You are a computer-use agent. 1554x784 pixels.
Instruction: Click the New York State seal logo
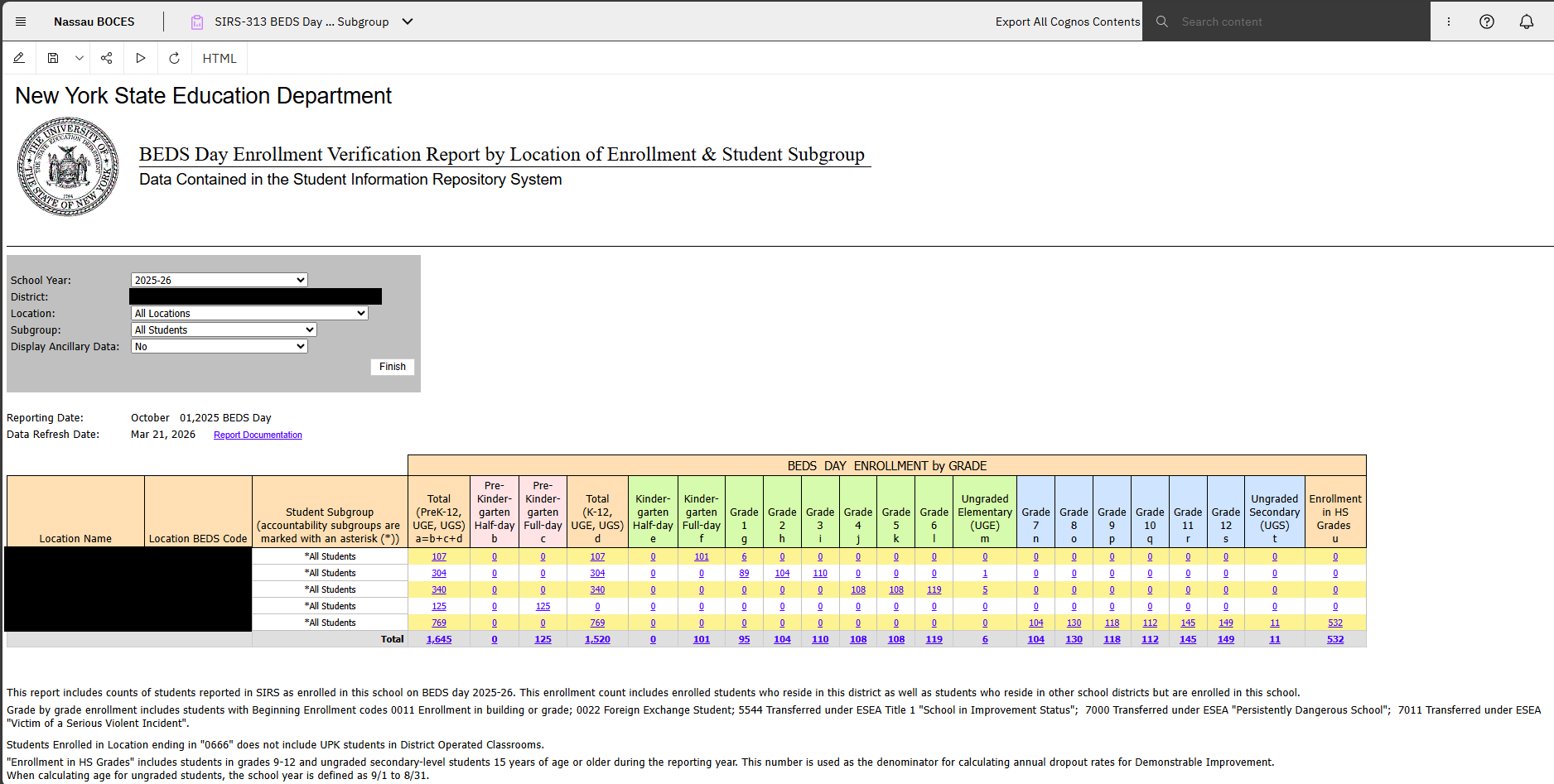68,166
